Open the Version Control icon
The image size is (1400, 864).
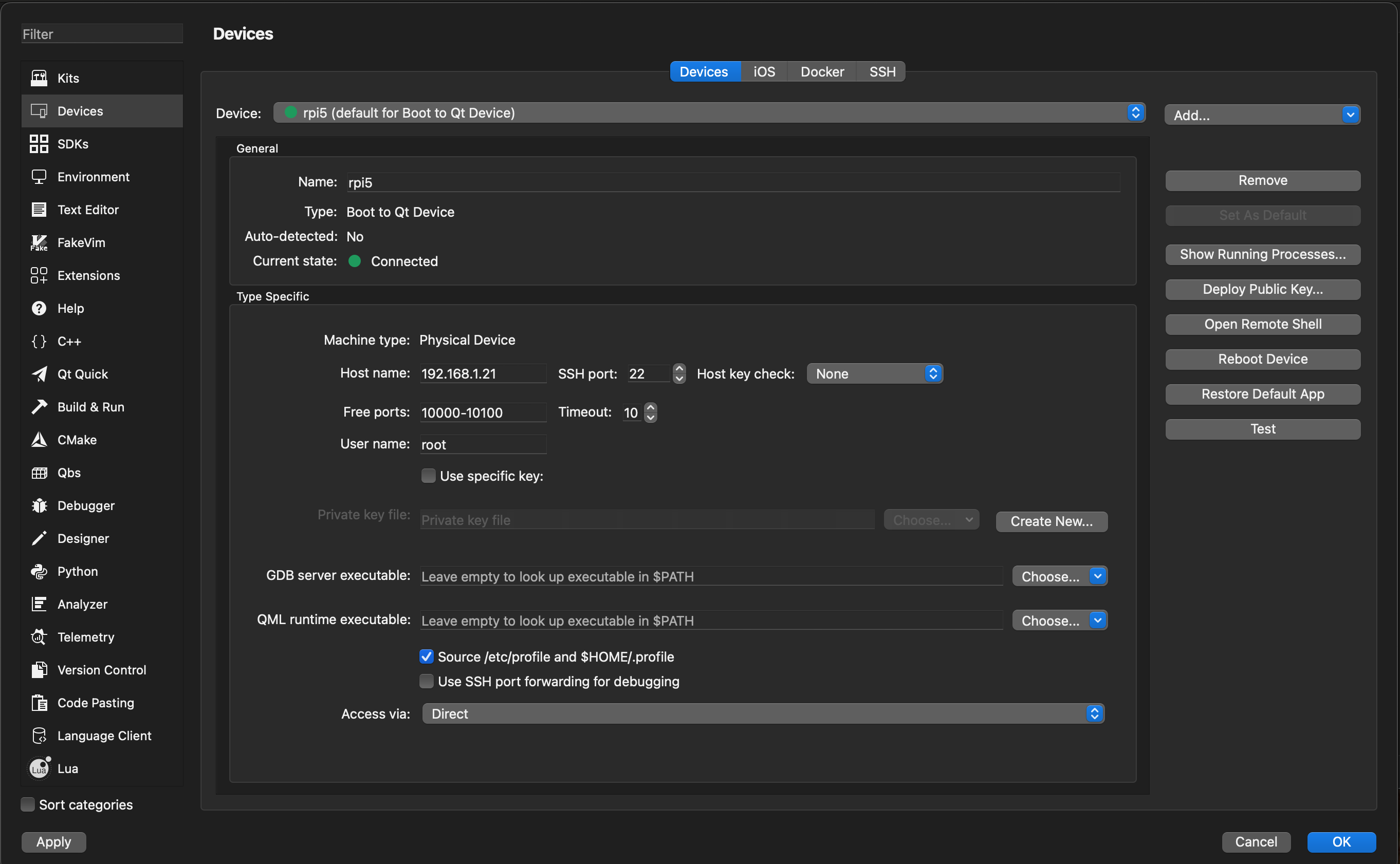pos(39,670)
